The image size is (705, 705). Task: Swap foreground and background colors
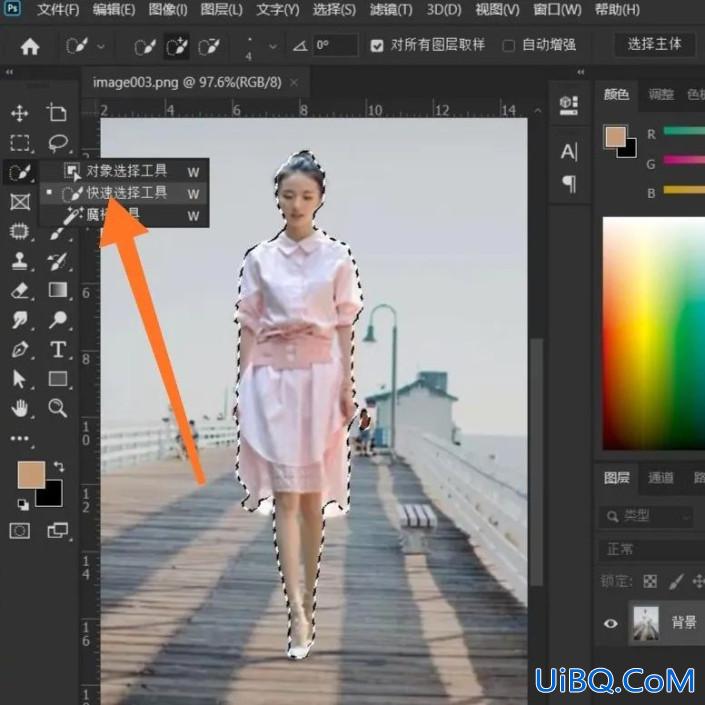coord(59,466)
